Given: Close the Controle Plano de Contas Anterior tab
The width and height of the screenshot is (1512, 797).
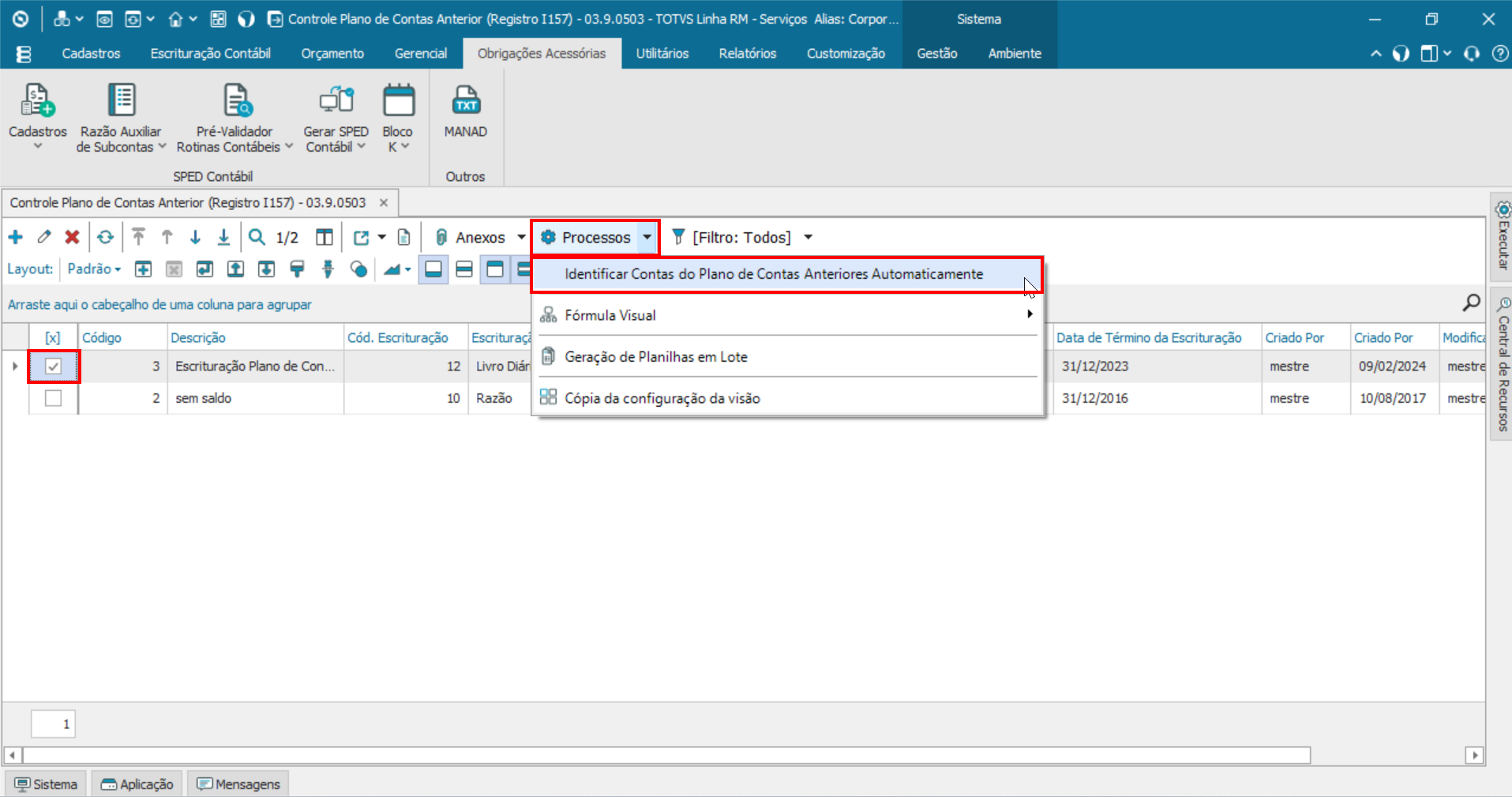Looking at the screenshot, I should (x=384, y=203).
